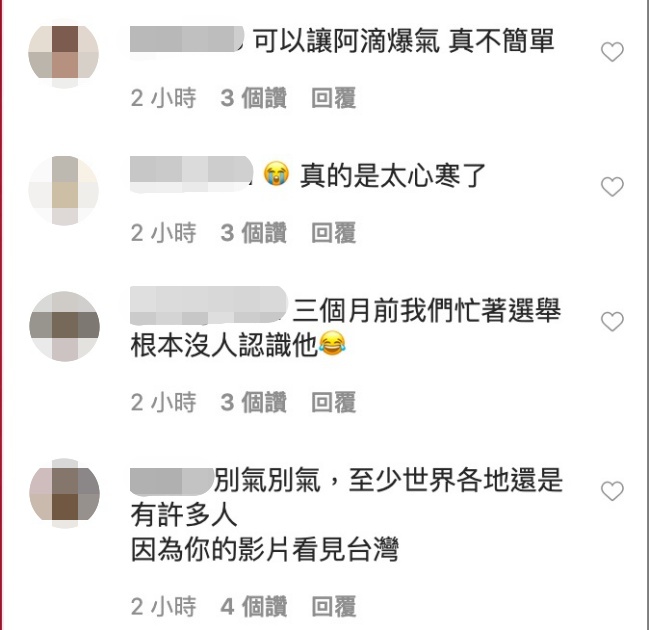The width and height of the screenshot is (649, 630).
Task: Open avatar of the 別氣別氣 commenter
Action: (65, 493)
